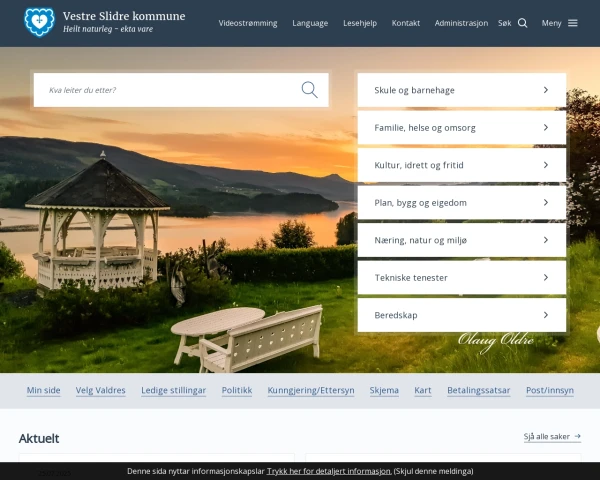600x480 pixels.
Task: Click the Kva leiter du etter search field
Action: pos(168,90)
